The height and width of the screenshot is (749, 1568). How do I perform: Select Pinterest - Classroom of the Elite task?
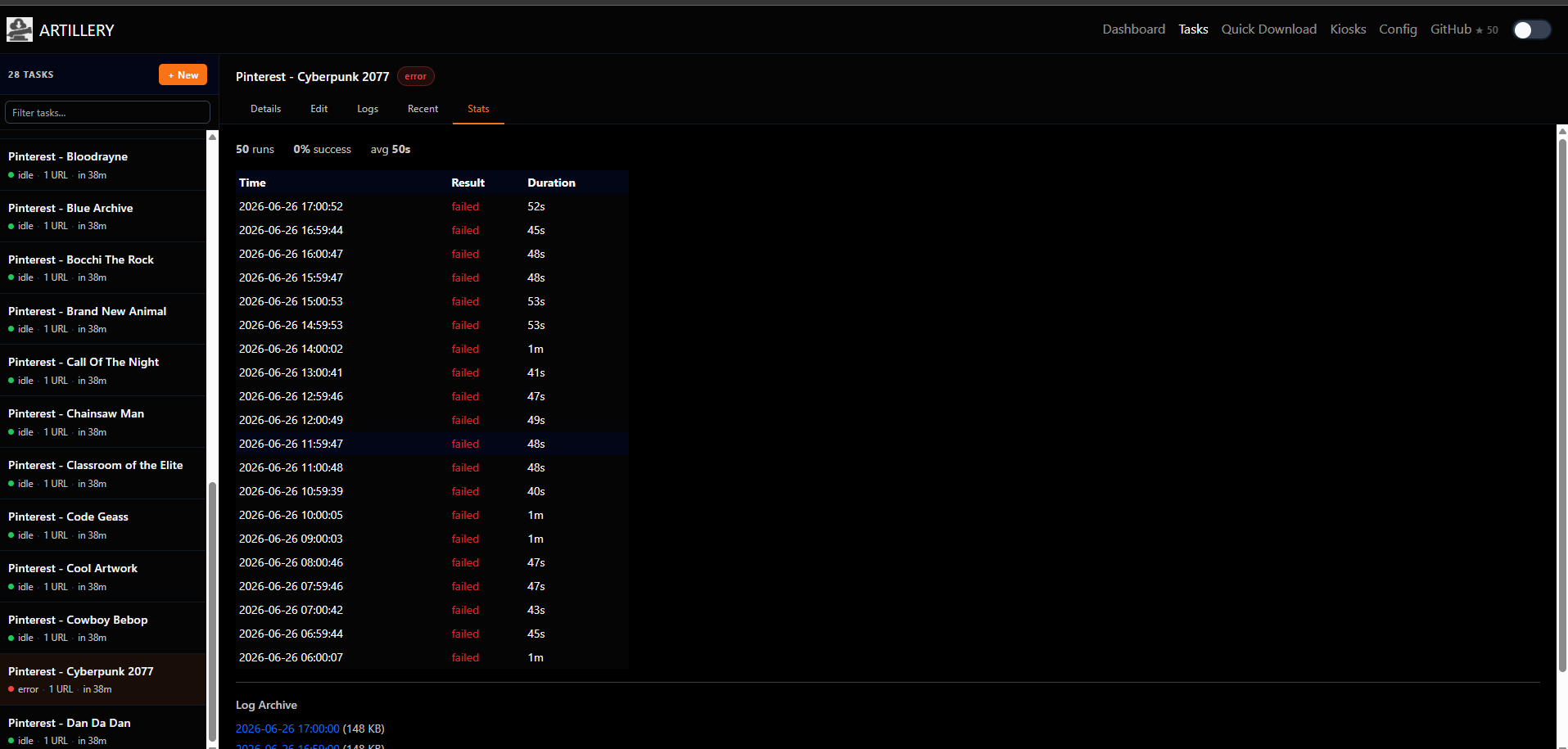[x=103, y=474]
